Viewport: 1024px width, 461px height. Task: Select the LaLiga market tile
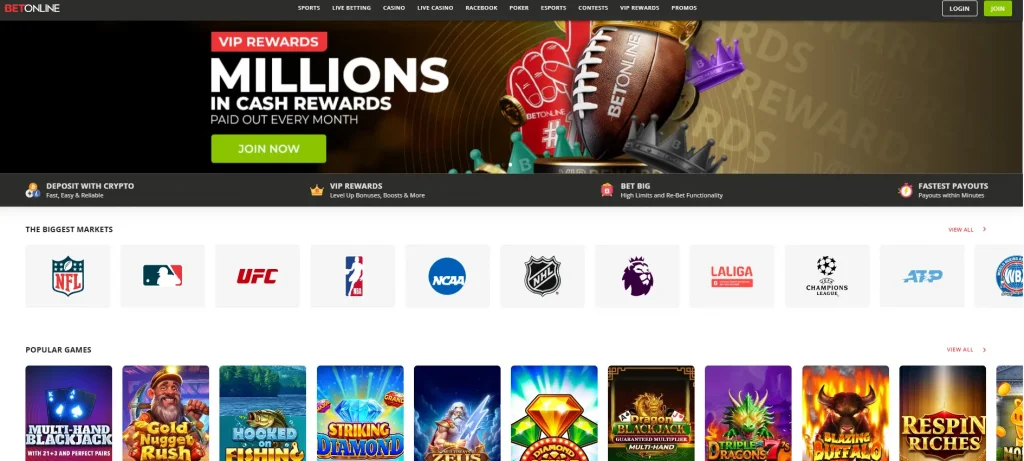732,276
